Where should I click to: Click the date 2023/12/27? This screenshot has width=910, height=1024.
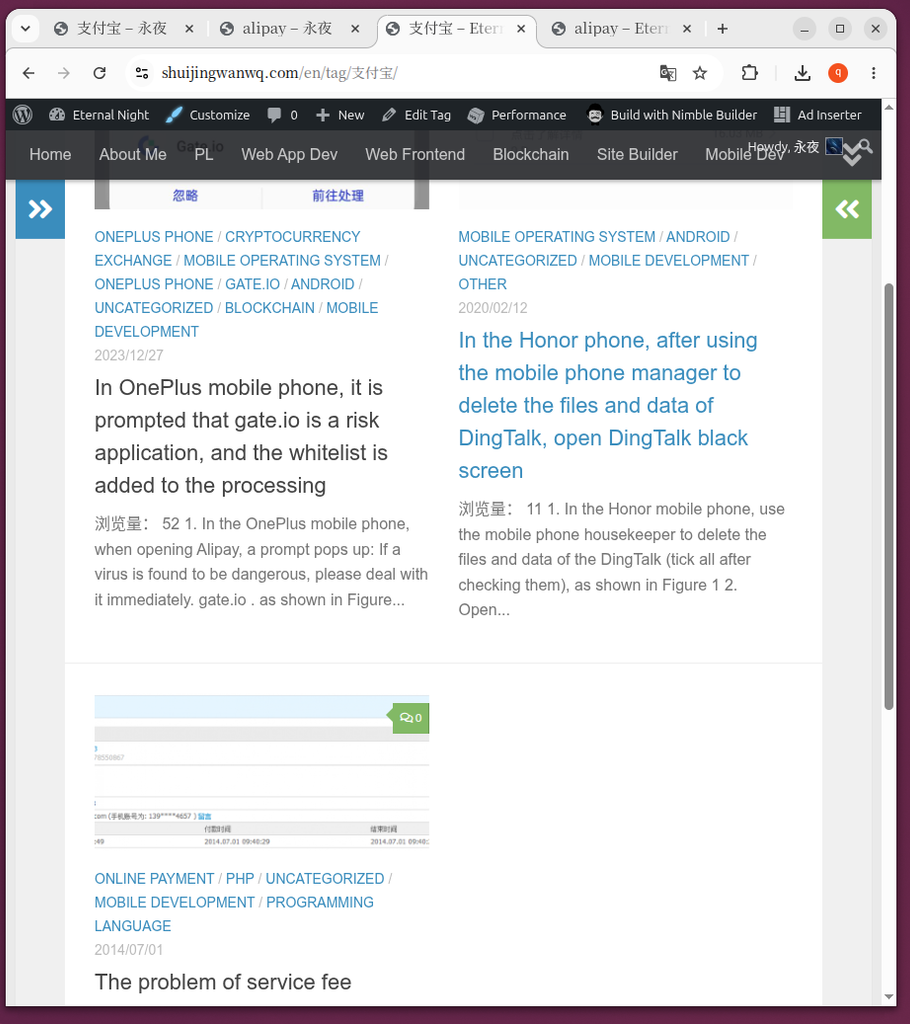pyautogui.click(x=129, y=355)
